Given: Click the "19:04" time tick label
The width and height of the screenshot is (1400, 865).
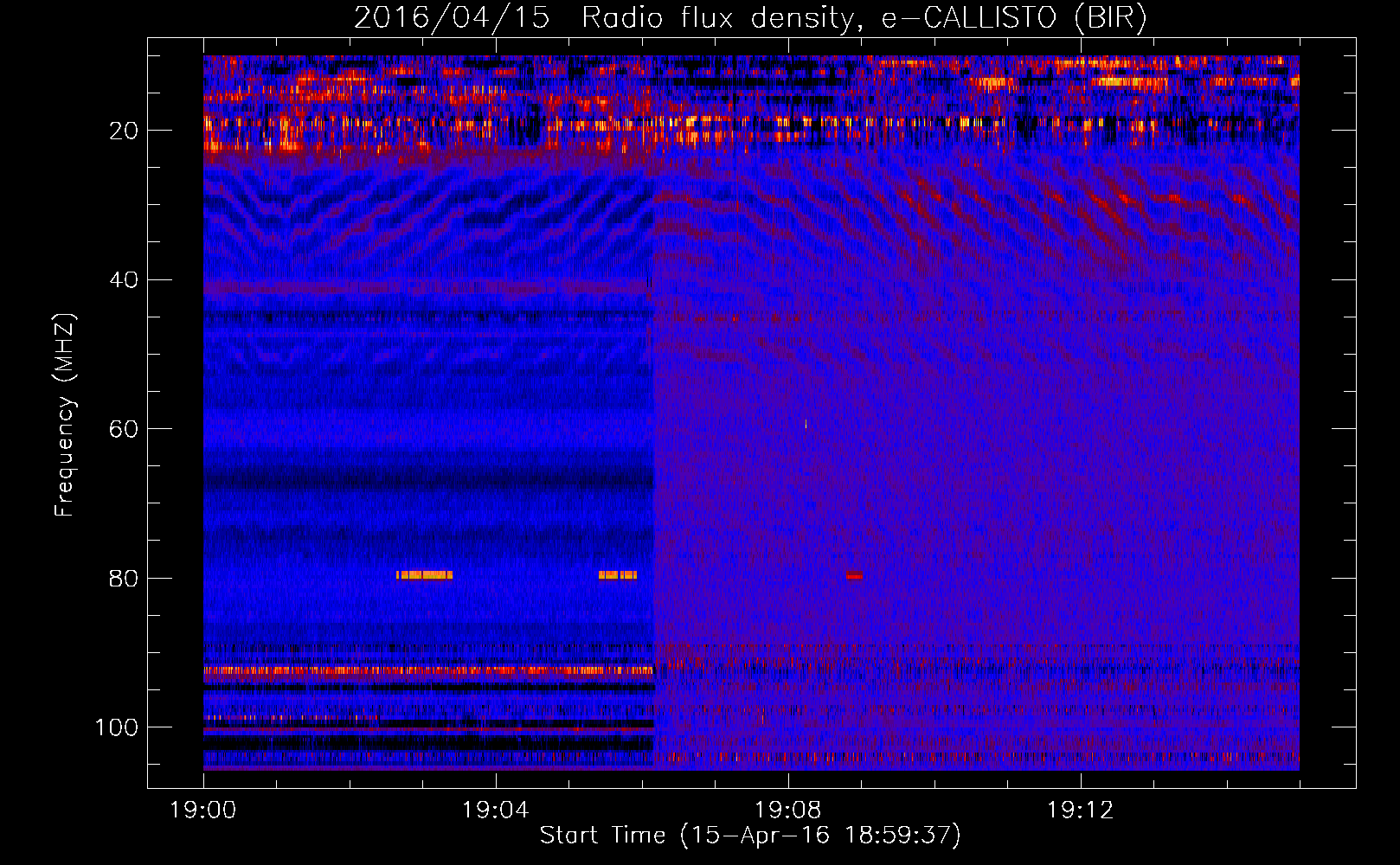Looking at the screenshot, I should click(x=496, y=811).
